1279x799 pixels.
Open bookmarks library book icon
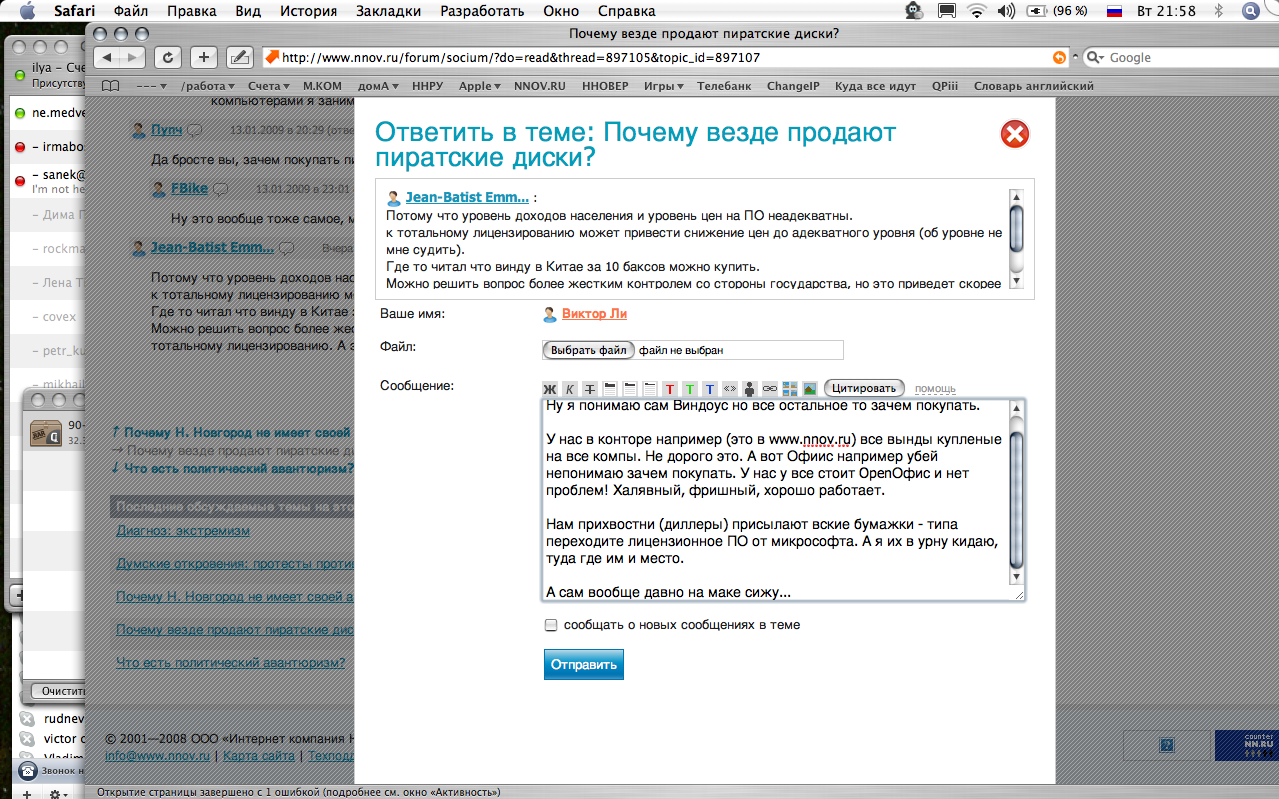tap(110, 86)
